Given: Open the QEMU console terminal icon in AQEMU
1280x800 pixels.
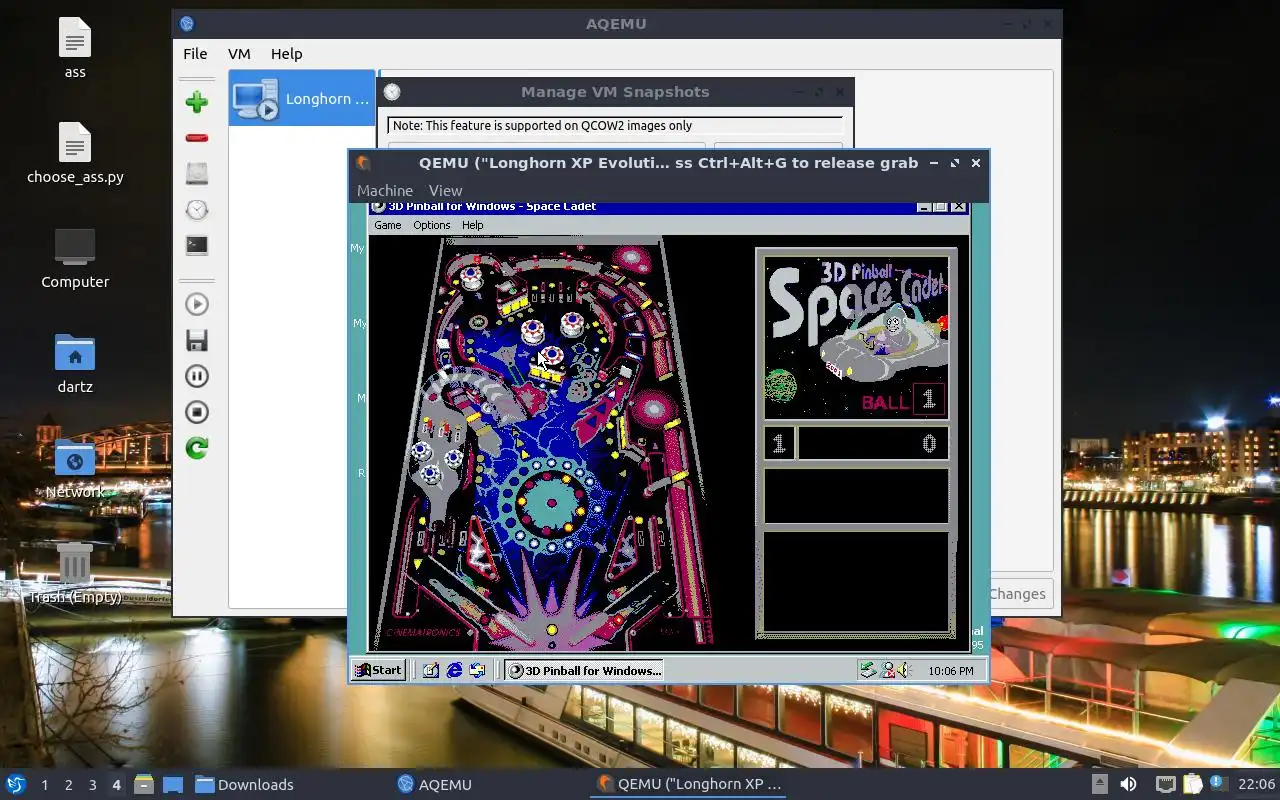Looking at the screenshot, I should [197, 245].
